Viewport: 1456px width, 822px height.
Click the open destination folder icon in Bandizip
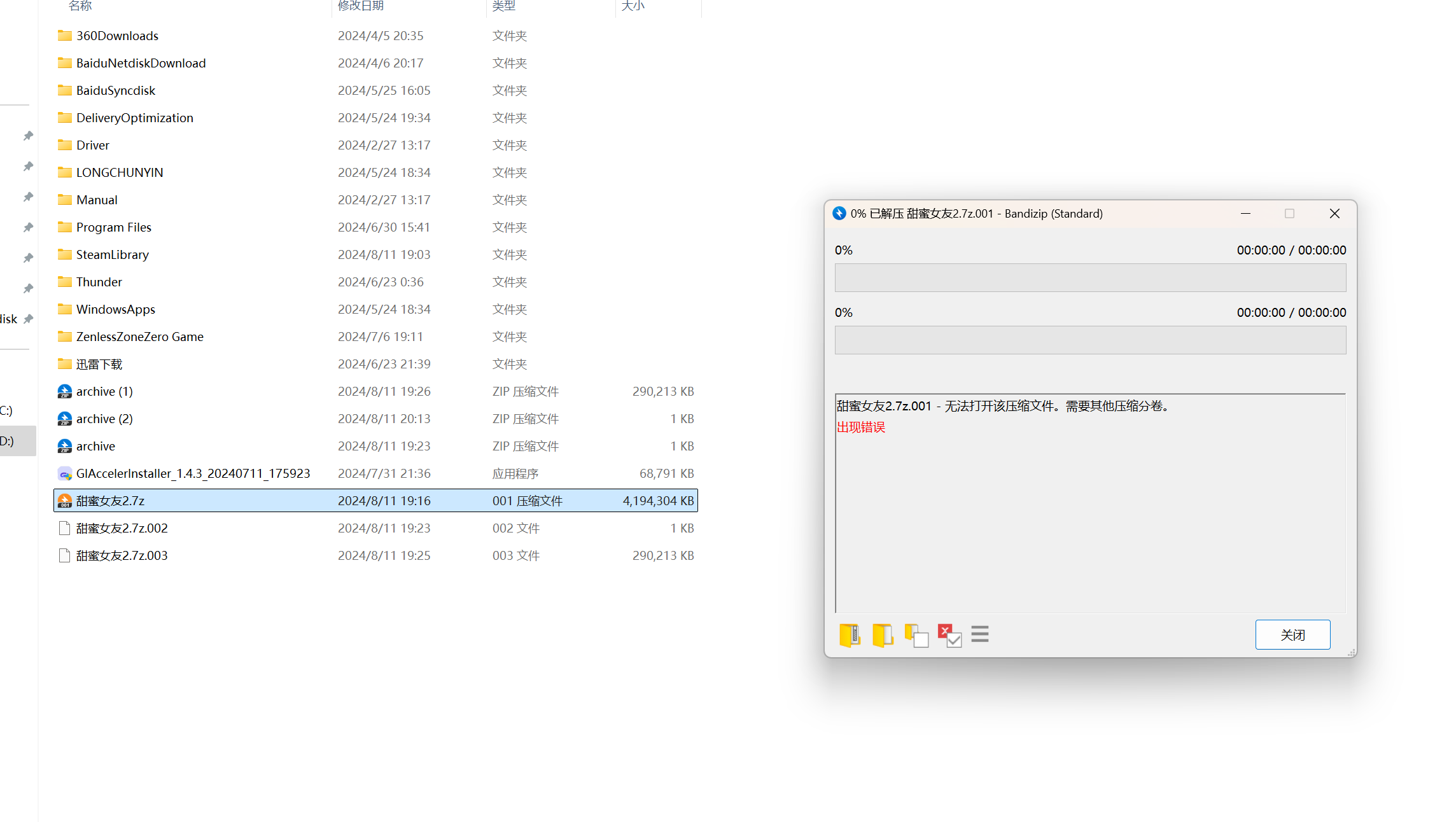point(883,635)
